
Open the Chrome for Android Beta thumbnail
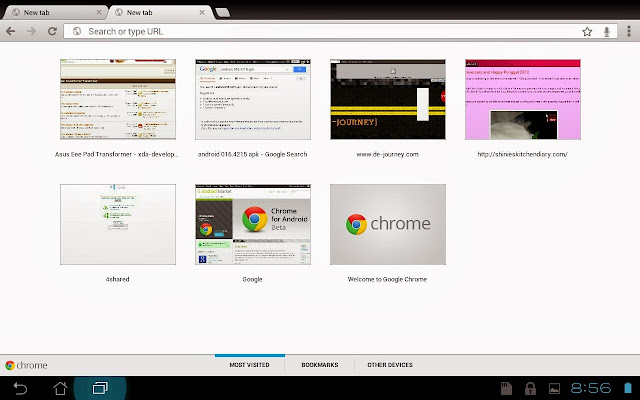(x=253, y=224)
